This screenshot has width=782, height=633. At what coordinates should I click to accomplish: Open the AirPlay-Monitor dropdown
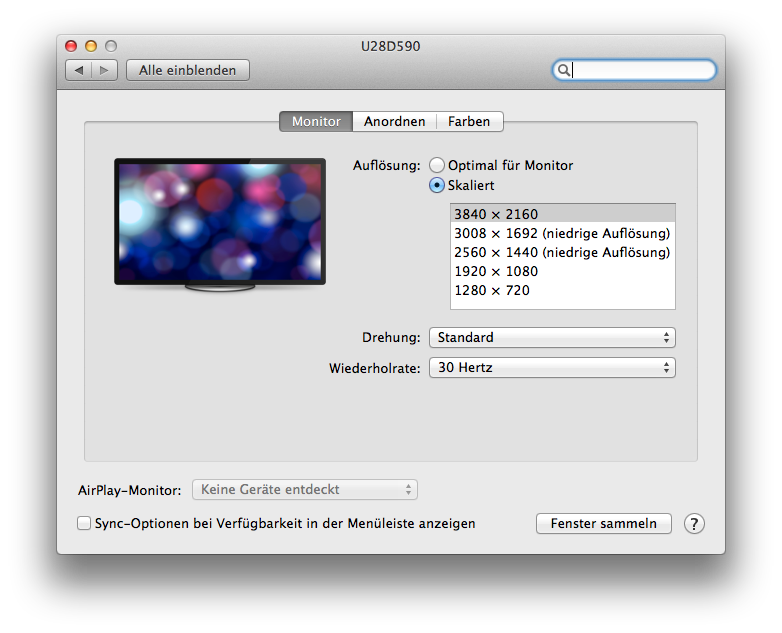click(305, 490)
